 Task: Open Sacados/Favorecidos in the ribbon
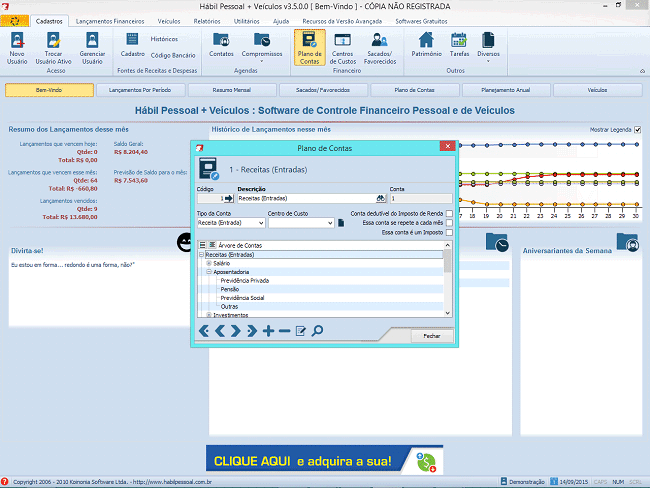tap(380, 48)
